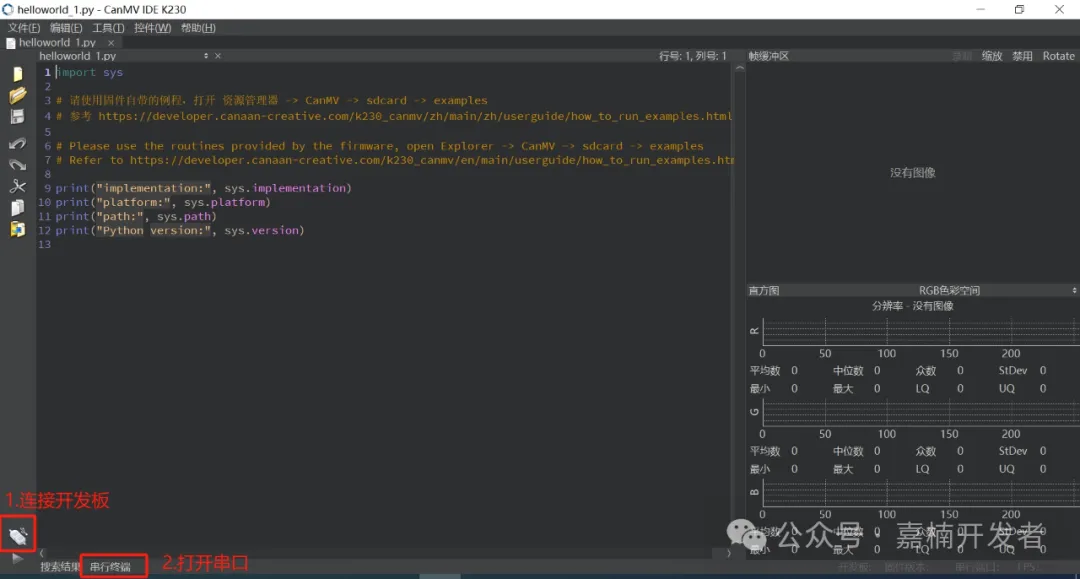
Task: Paste using the clipboard icon
Action: 17,229
